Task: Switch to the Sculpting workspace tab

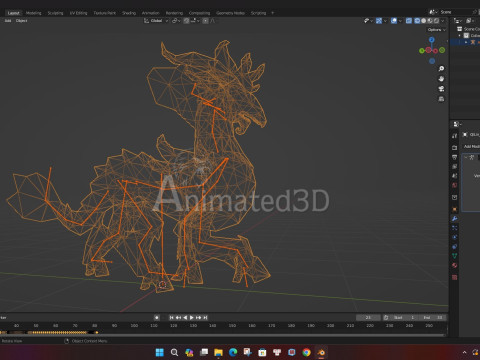Action: [55, 13]
